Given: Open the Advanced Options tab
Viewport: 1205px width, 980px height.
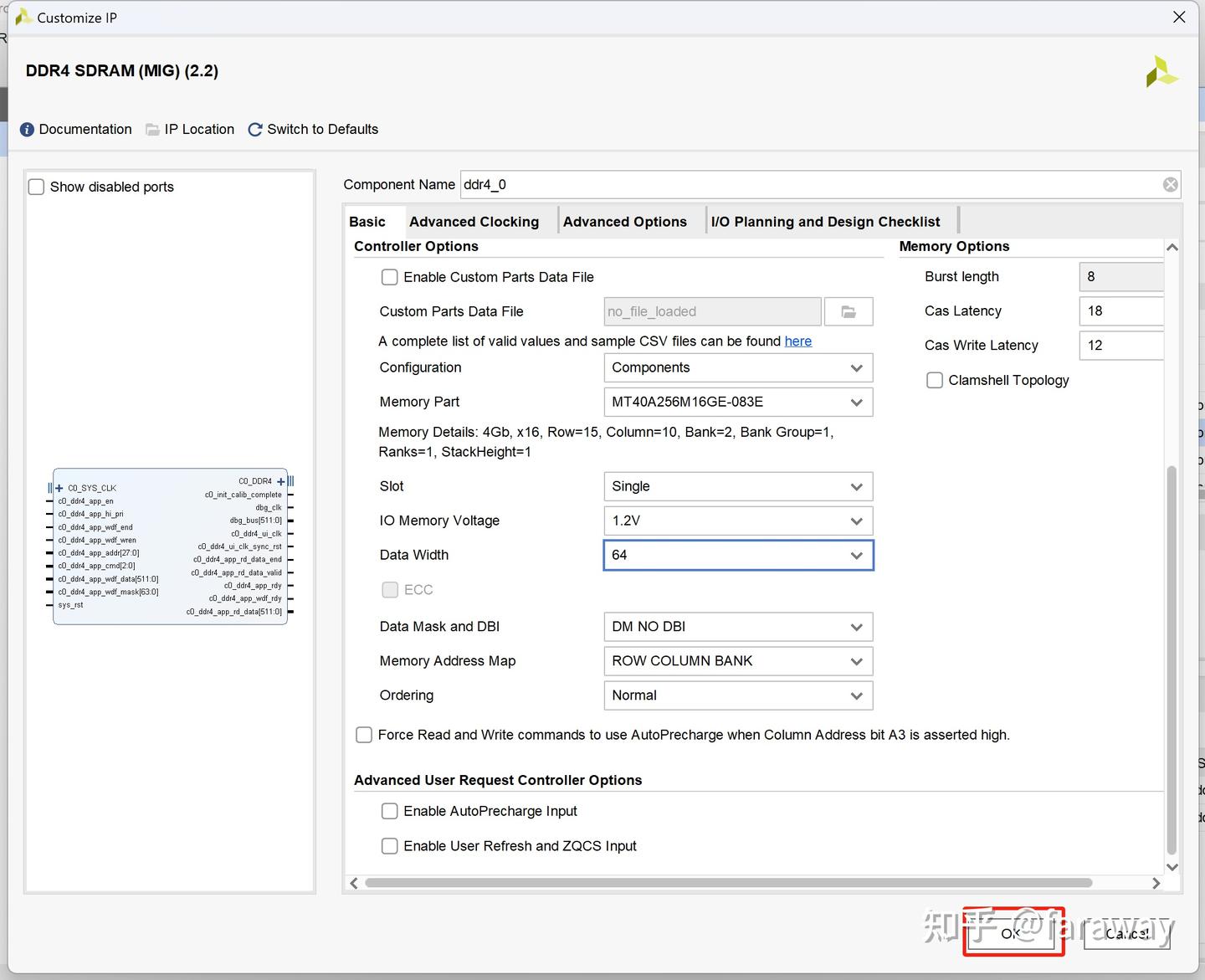Looking at the screenshot, I should pos(624,222).
